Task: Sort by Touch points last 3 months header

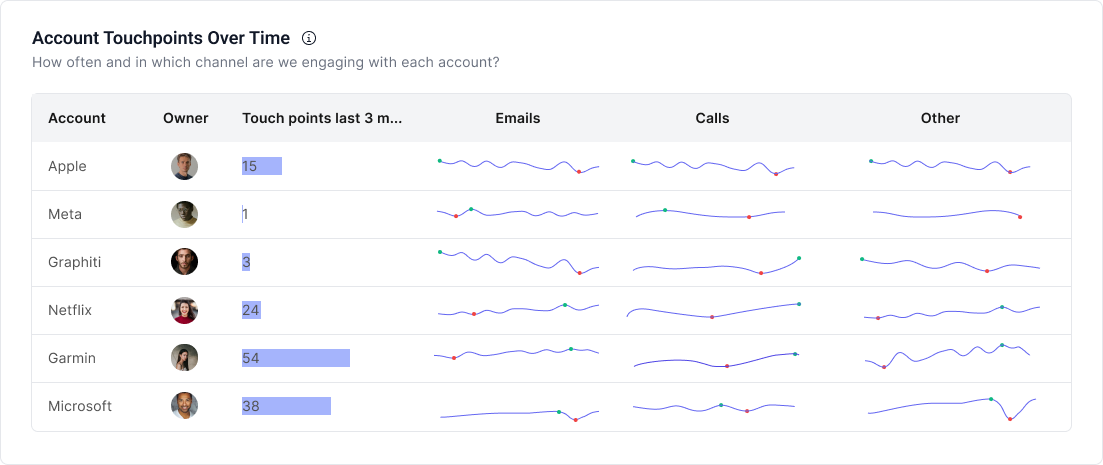Action: coord(322,118)
